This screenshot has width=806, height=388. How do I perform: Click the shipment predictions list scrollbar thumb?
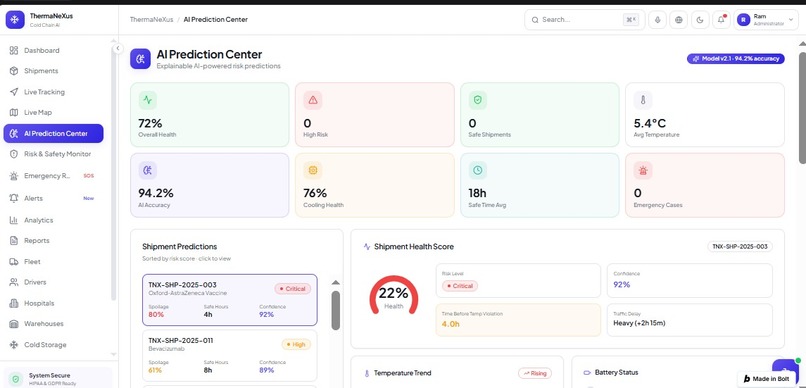click(335, 310)
